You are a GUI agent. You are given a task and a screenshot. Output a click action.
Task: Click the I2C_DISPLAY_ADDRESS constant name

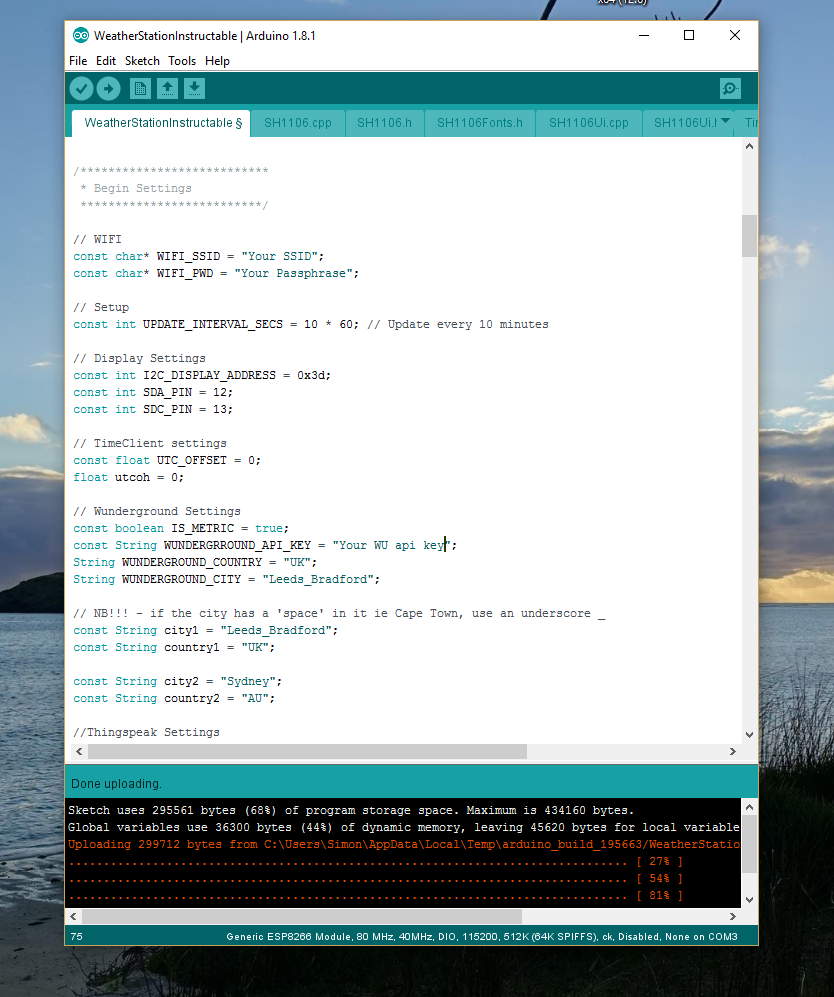[x=210, y=375]
